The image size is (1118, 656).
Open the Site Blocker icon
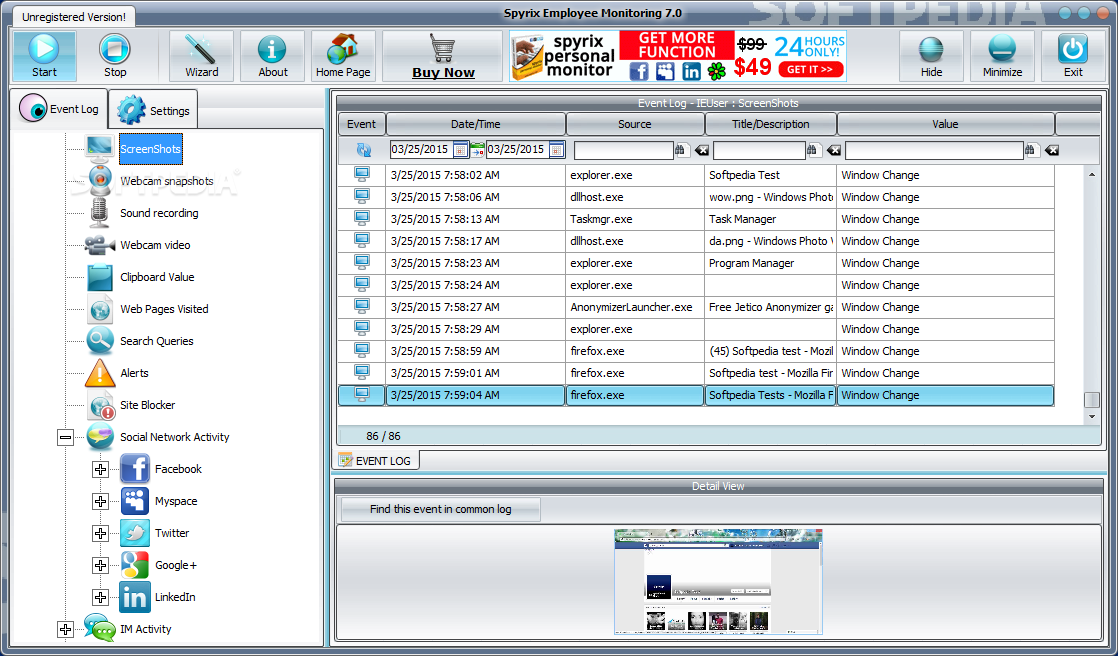point(101,405)
